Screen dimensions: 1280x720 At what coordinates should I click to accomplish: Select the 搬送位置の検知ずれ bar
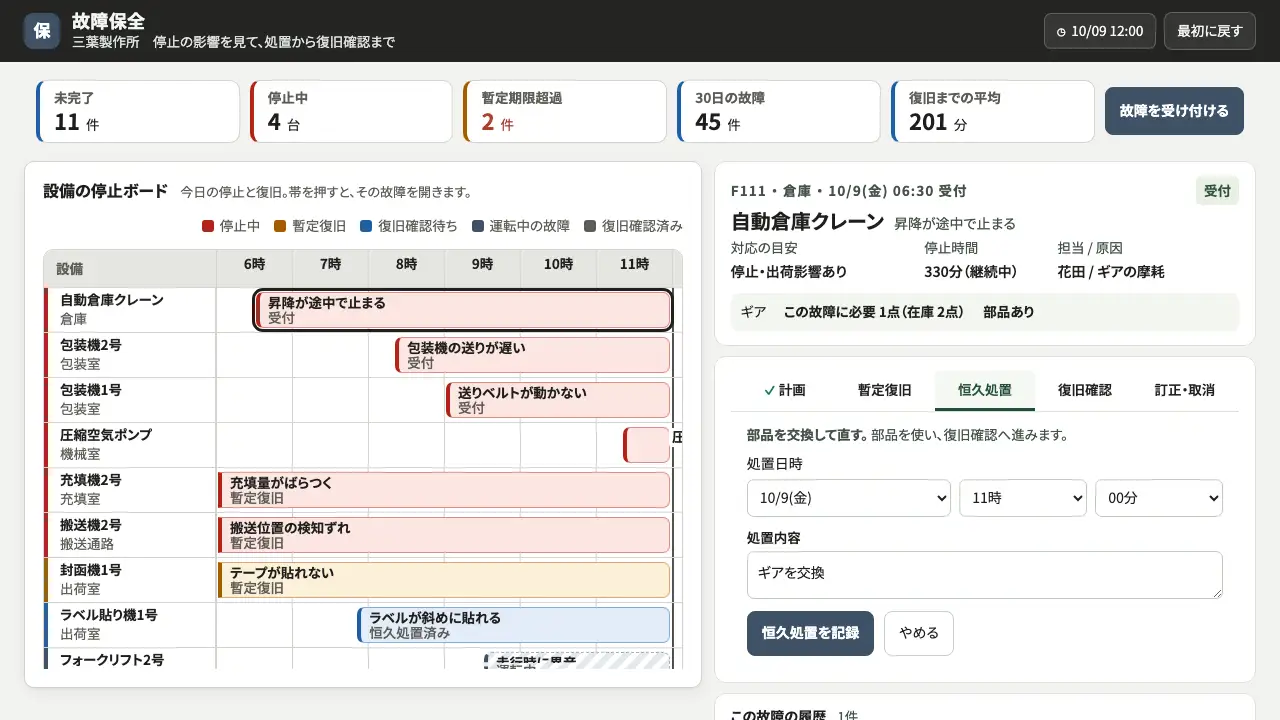(x=444, y=535)
